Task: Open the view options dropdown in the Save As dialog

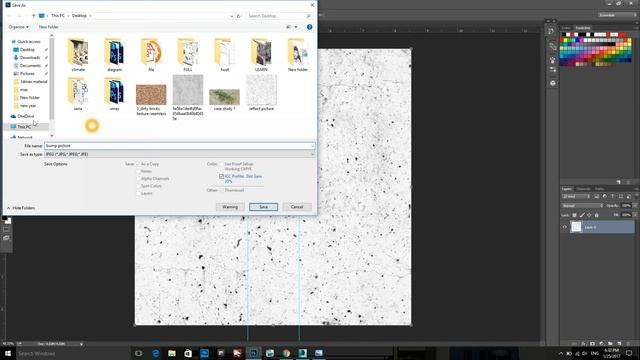Action: tap(295, 27)
